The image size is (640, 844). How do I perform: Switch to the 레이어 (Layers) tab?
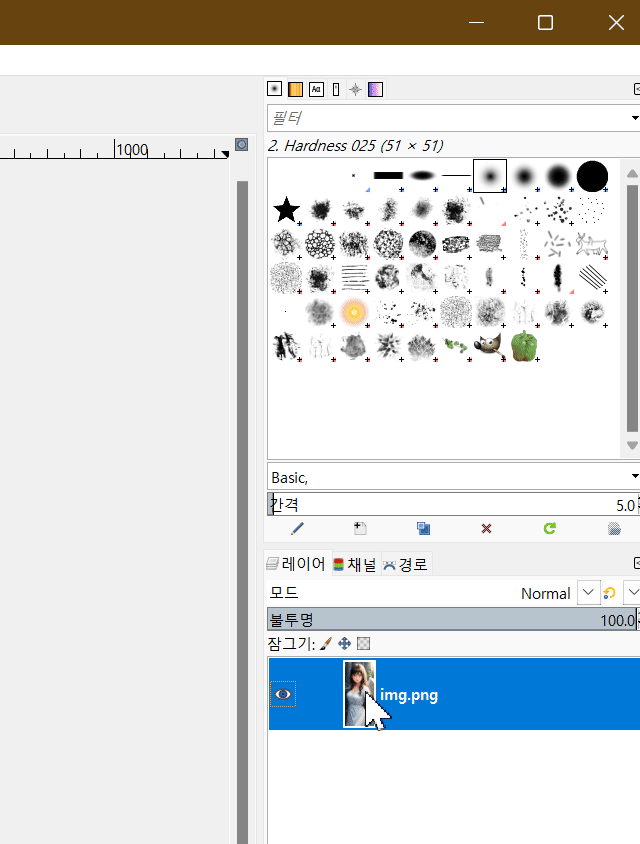coord(297,564)
